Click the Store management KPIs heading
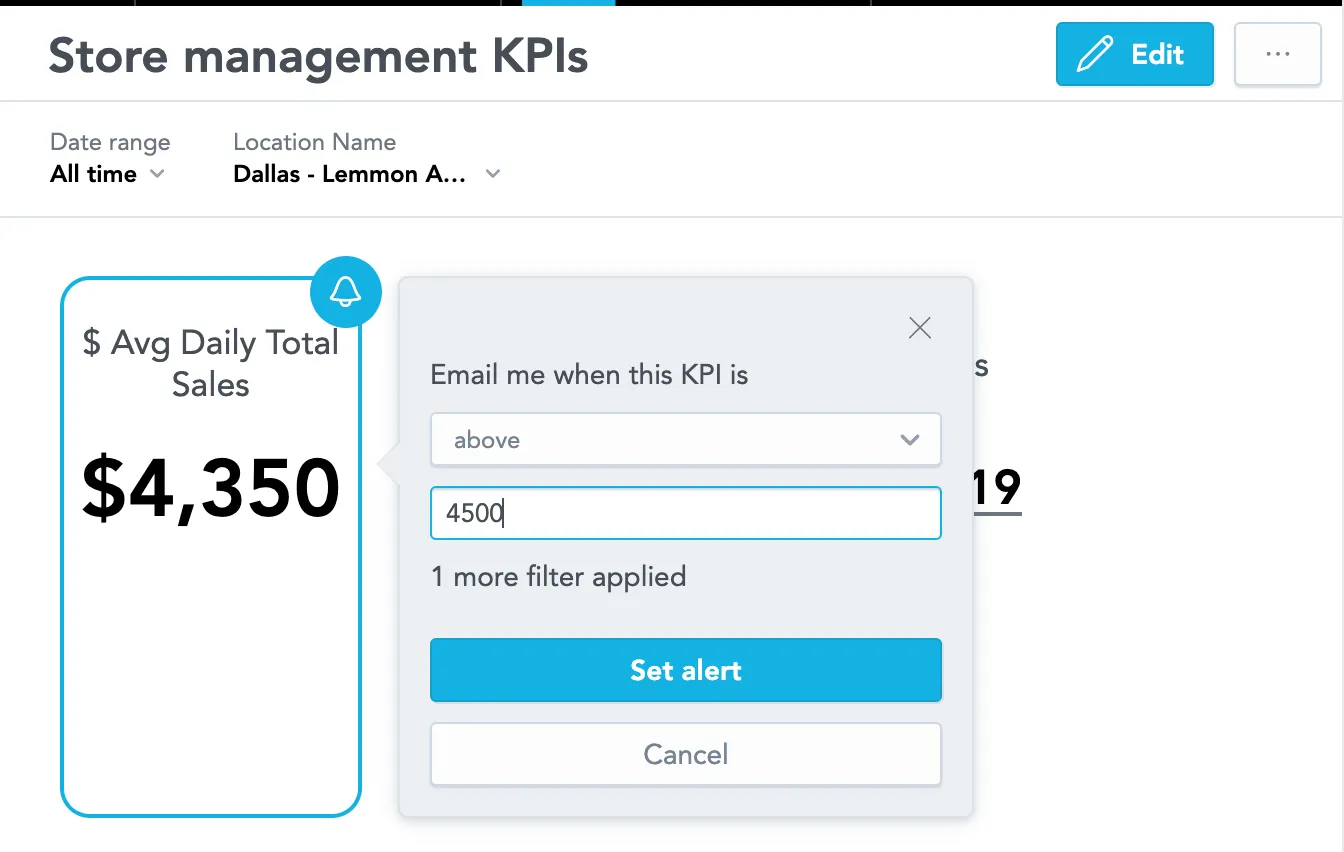This screenshot has width=1344, height=852. (x=318, y=56)
